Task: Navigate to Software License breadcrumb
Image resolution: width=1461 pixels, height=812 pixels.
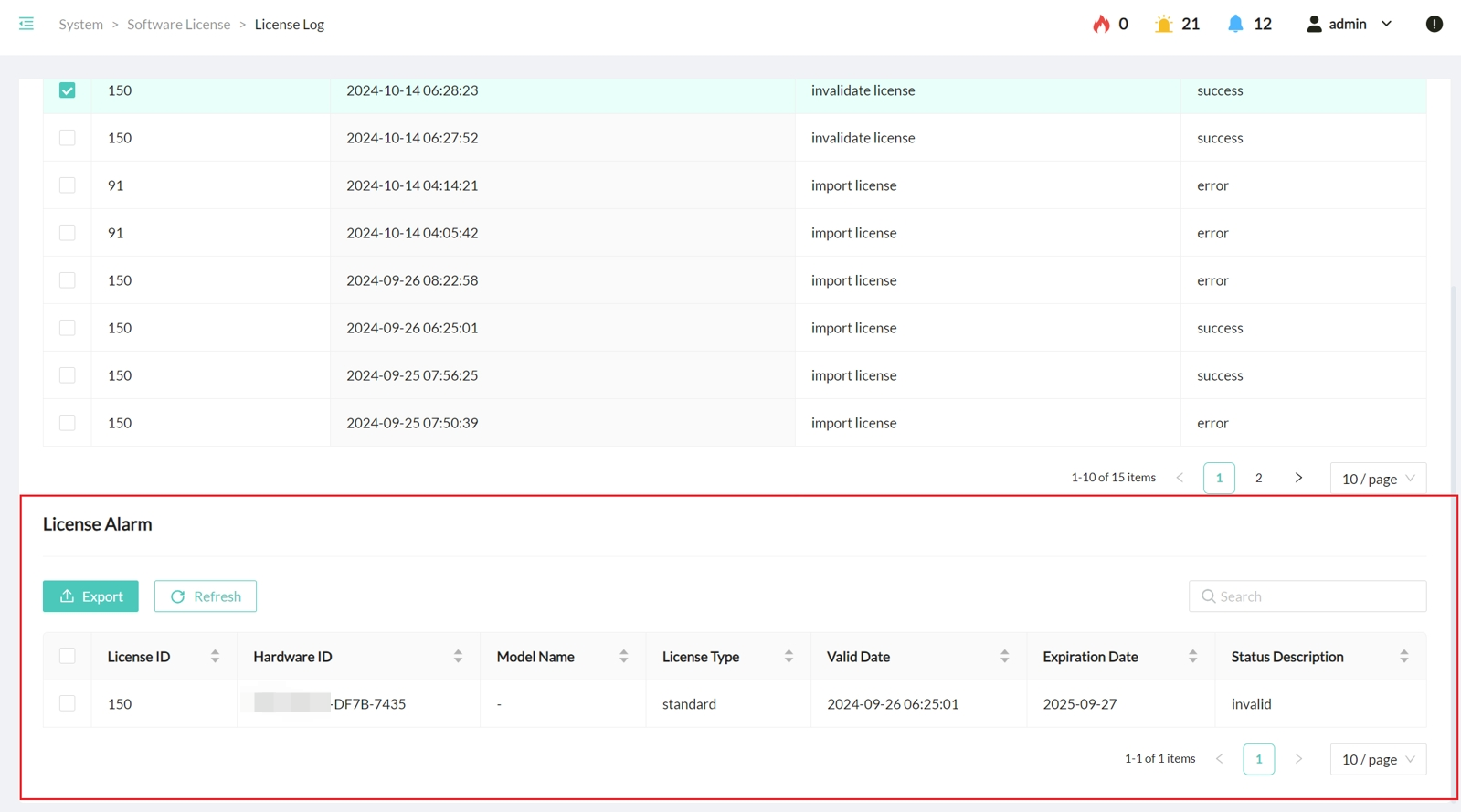Action: (178, 25)
